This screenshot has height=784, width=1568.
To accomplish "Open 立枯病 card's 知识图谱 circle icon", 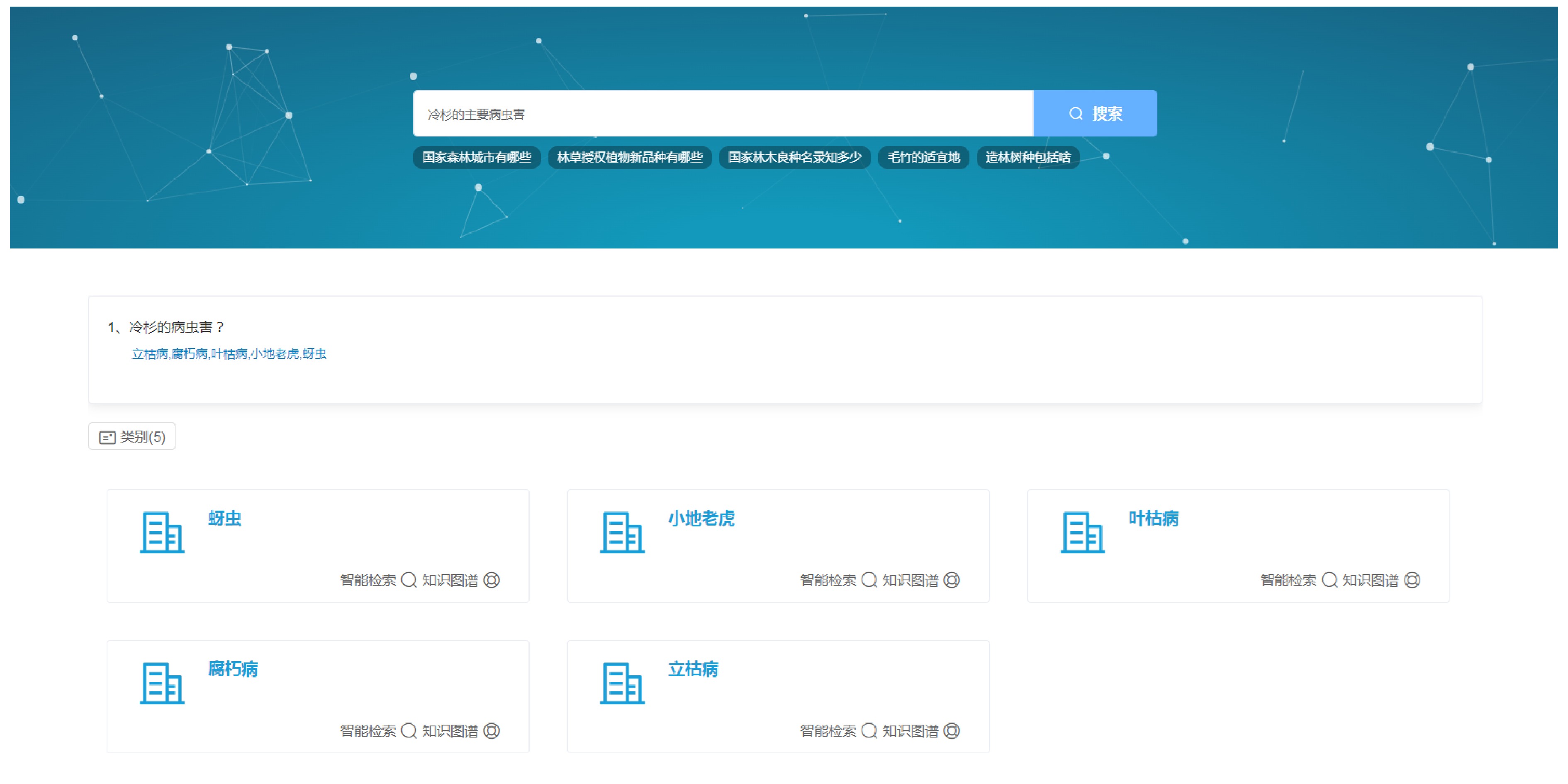I will point(952,730).
